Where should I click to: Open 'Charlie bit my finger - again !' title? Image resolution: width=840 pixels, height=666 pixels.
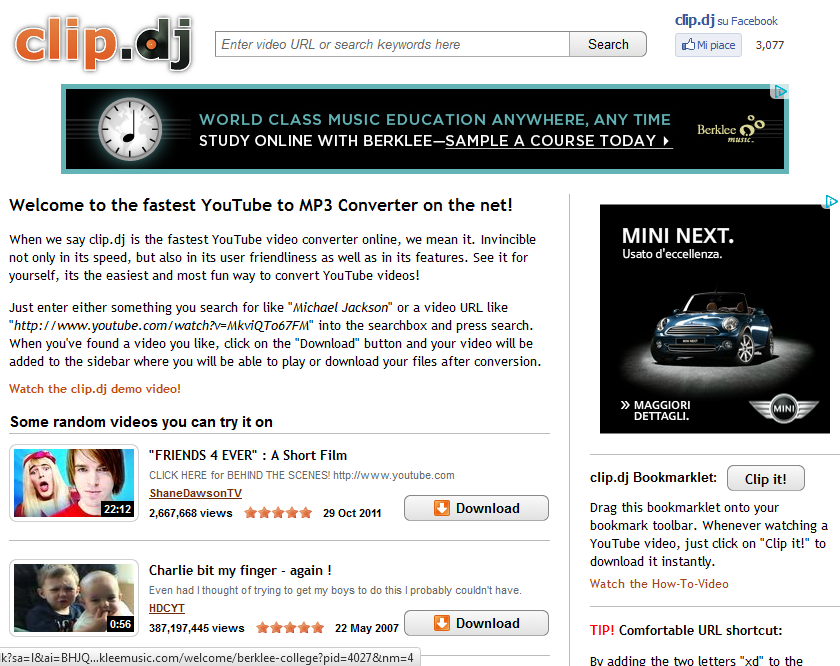(240, 570)
